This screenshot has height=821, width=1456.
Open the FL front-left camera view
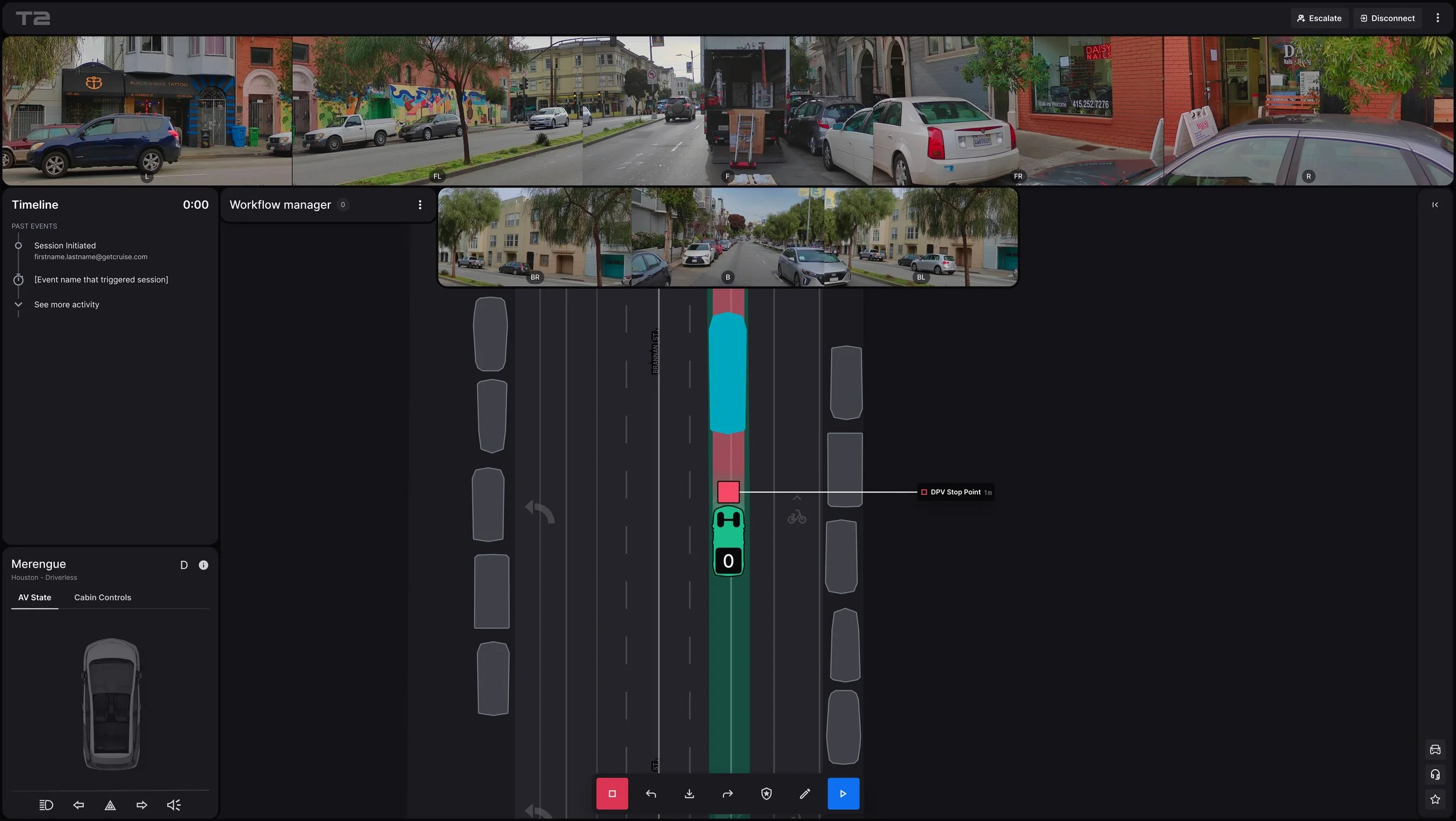[437, 111]
